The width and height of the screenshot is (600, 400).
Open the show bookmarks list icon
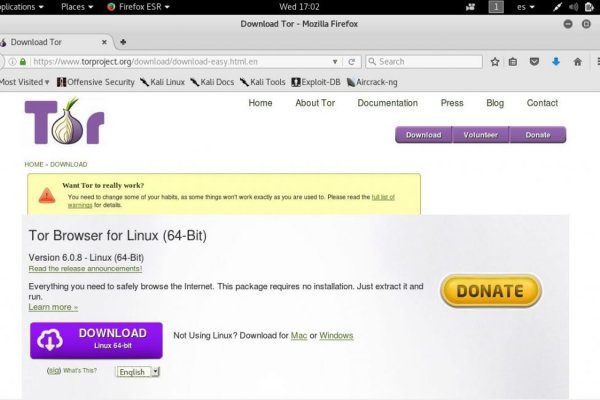pyautogui.click(x=514, y=62)
